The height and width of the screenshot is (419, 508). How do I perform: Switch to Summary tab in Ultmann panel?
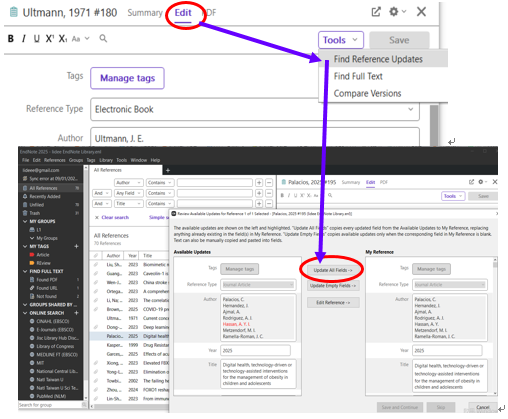point(145,13)
